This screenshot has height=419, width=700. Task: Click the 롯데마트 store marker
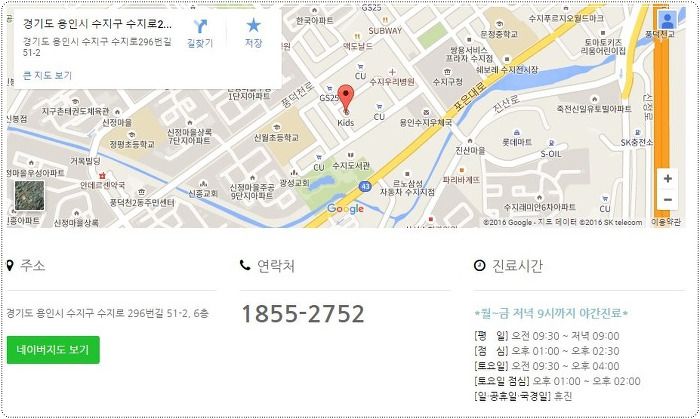517,133
